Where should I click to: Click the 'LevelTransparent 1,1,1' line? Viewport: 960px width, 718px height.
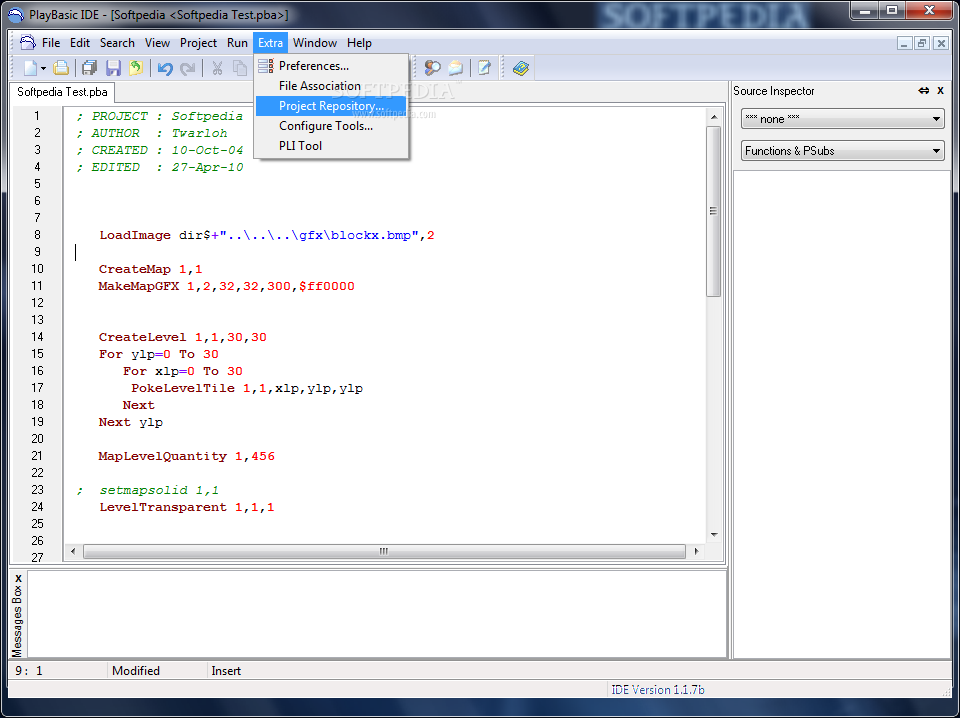(x=187, y=507)
